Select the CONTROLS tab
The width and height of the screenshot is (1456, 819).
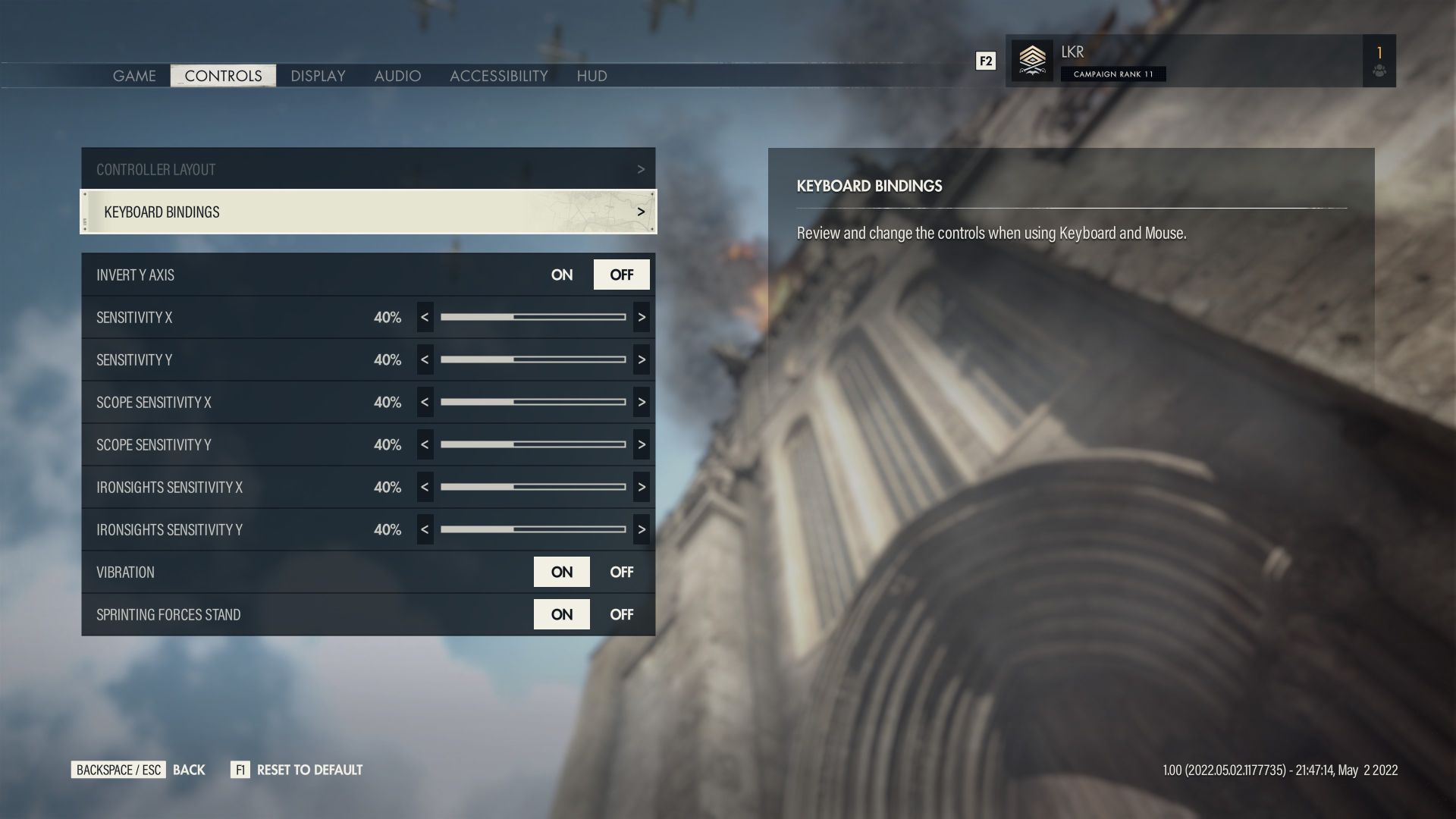(222, 75)
